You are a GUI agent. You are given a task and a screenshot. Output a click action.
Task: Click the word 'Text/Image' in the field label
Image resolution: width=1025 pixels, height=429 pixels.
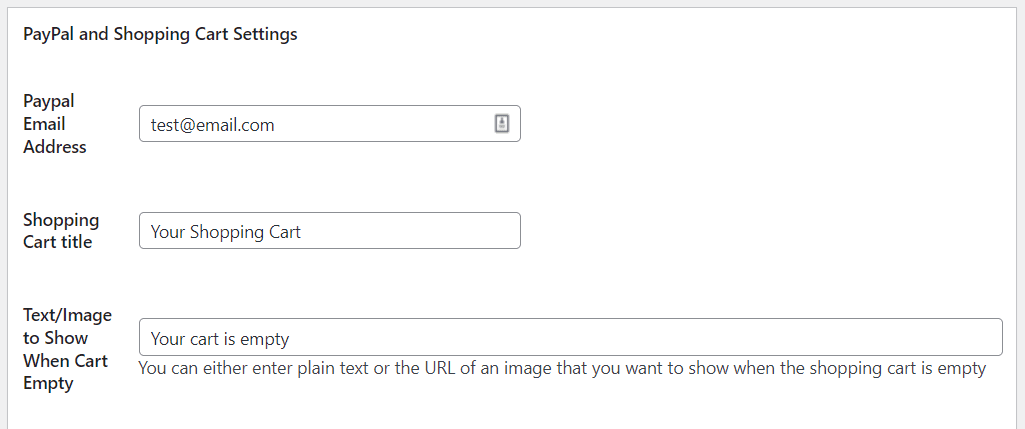67,315
